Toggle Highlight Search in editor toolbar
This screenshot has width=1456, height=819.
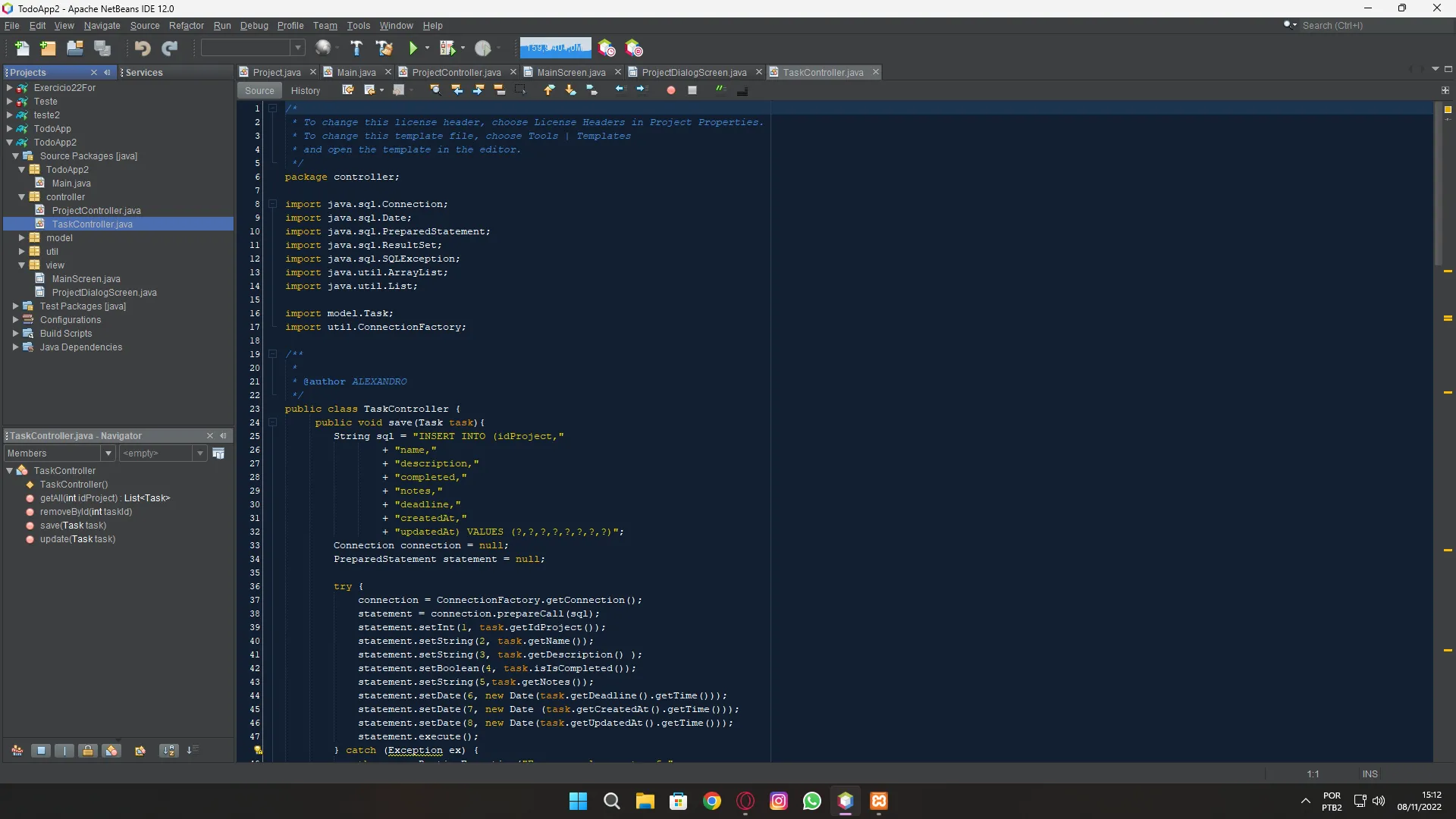pyautogui.click(x=499, y=90)
